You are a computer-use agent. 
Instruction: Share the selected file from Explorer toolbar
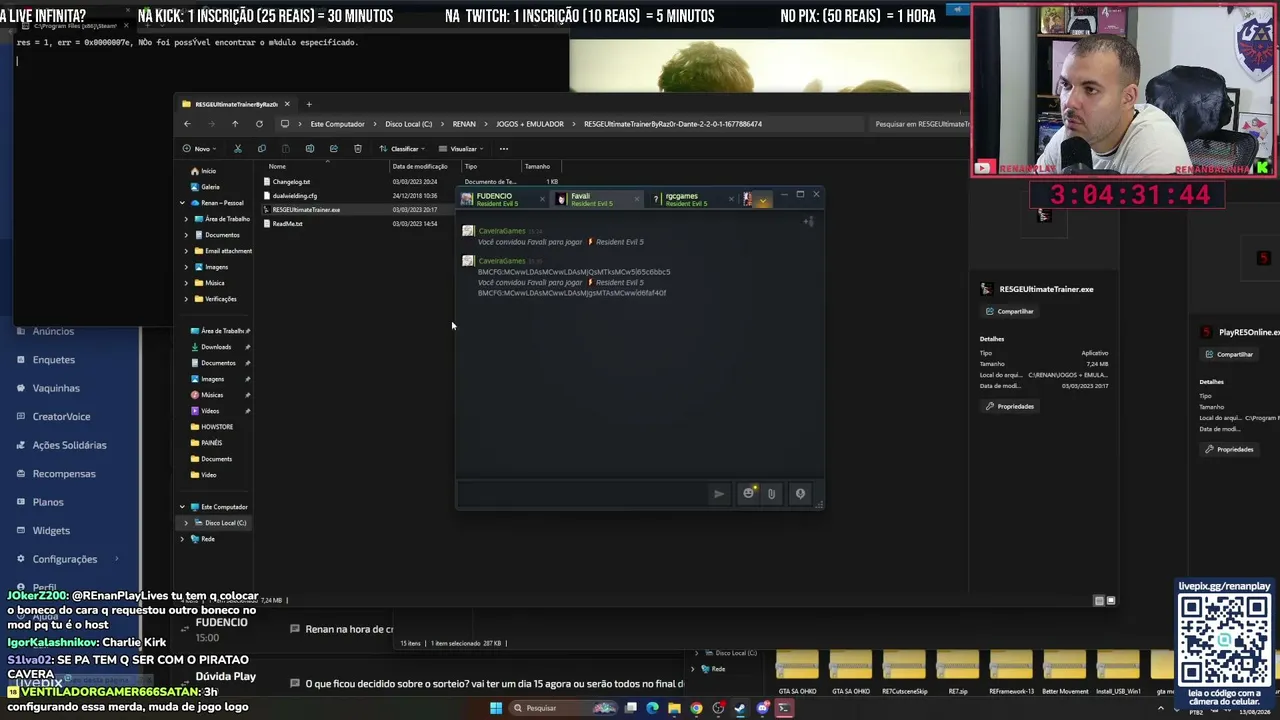(x=334, y=149)
